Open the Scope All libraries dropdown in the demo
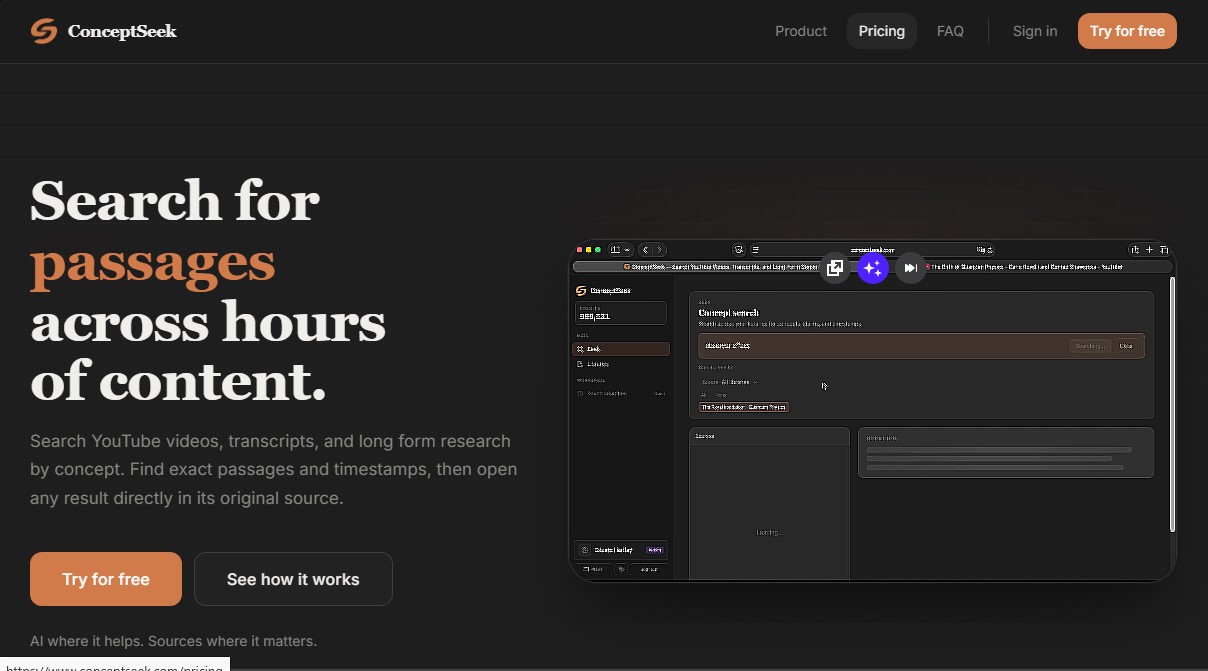The image size is (1208, 671). [729, 382]
